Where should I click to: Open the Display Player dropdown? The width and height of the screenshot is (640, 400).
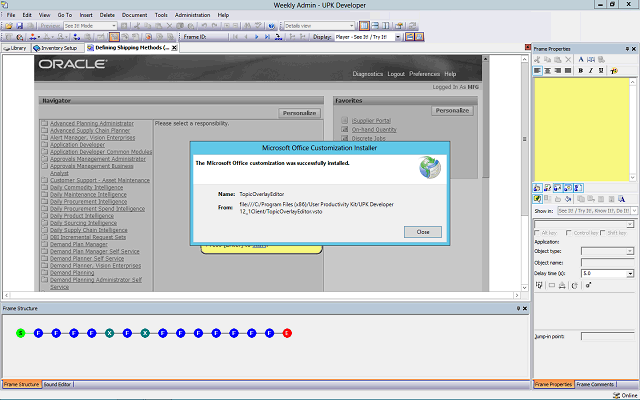398,37
